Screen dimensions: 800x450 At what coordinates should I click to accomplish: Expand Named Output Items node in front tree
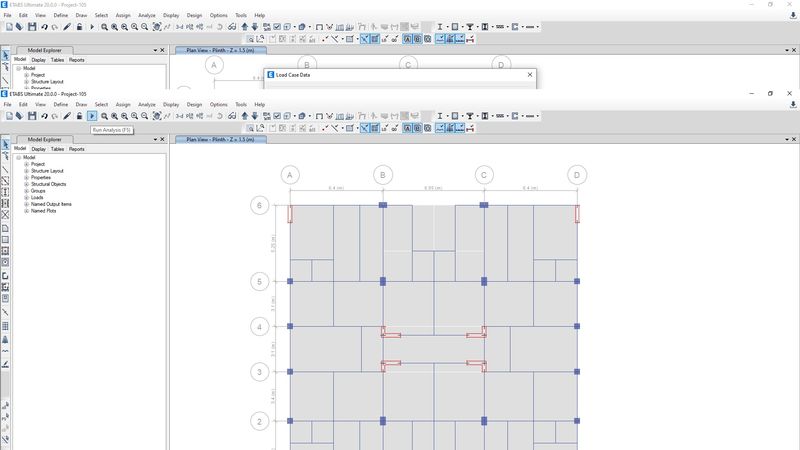(x=27, y=204)
